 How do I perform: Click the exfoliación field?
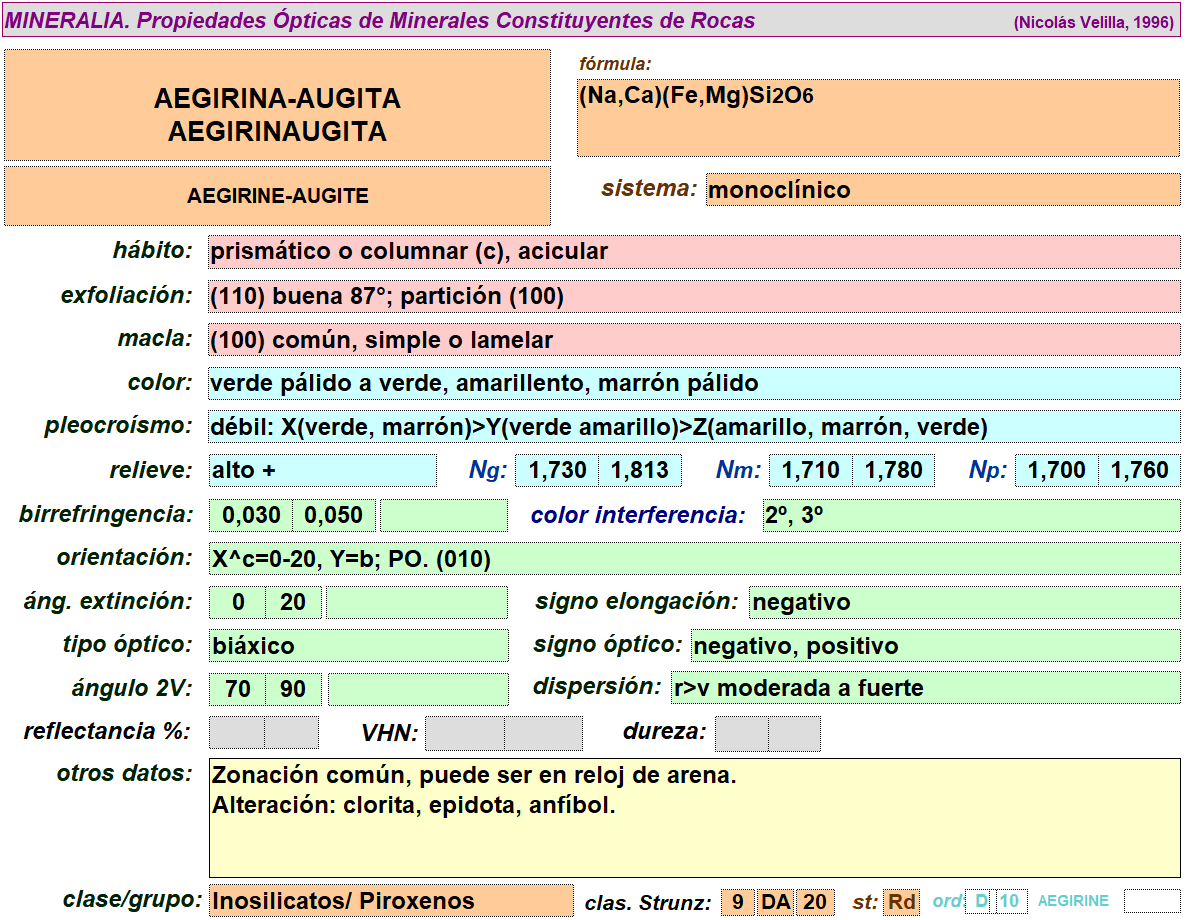694,297
